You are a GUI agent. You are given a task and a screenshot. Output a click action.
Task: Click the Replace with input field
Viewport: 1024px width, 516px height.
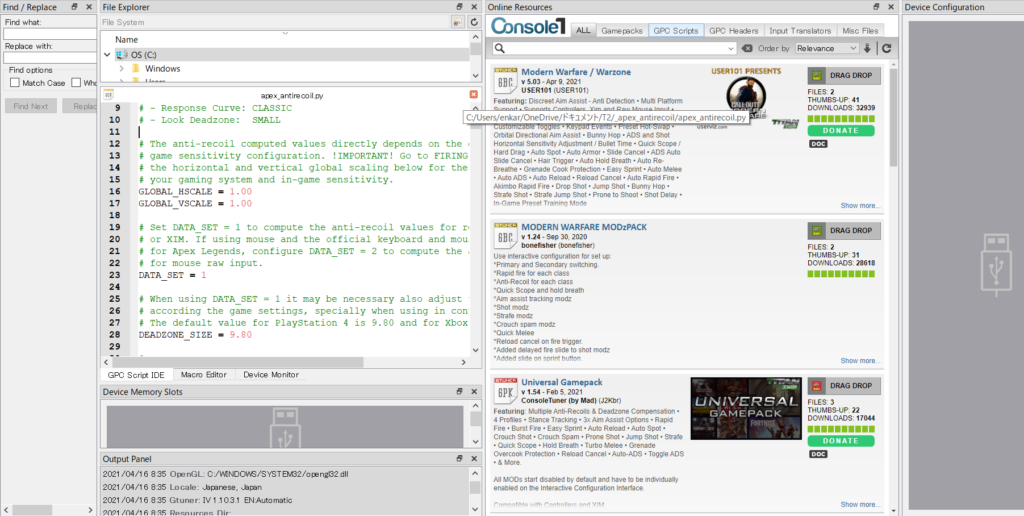[50, 58]
